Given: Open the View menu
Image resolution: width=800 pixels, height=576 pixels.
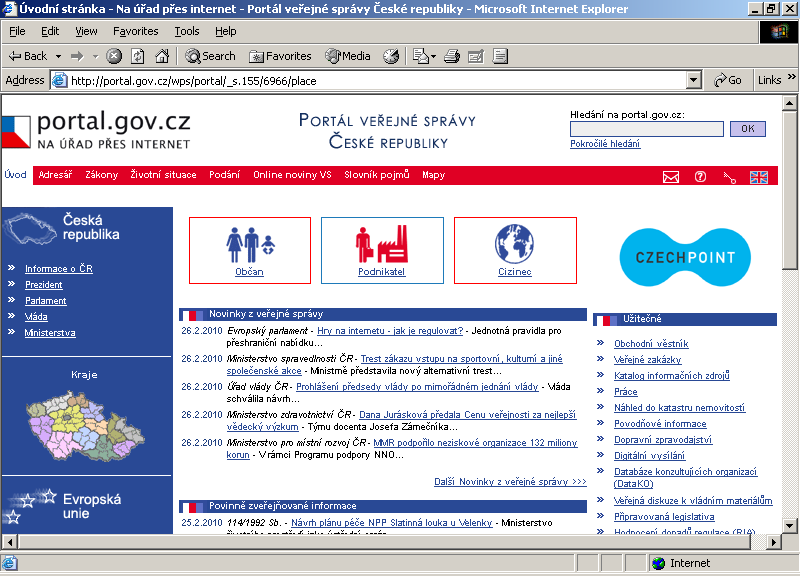Looking at the screenshot, I should [x=86, y=31].
